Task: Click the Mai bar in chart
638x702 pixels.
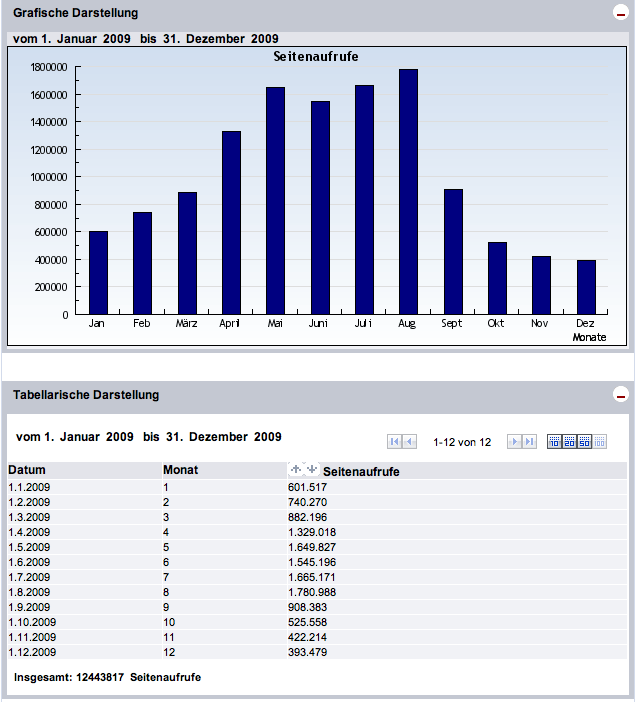Action: [x=275, y=201]
